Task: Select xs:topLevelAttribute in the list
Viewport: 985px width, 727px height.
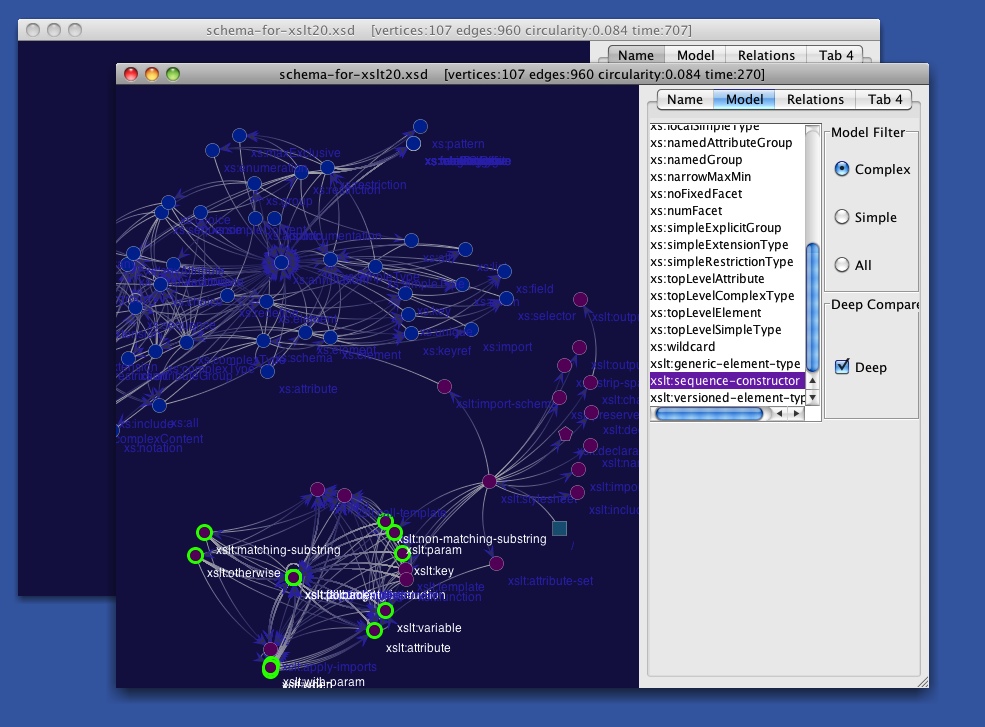Action: [727, 278]
